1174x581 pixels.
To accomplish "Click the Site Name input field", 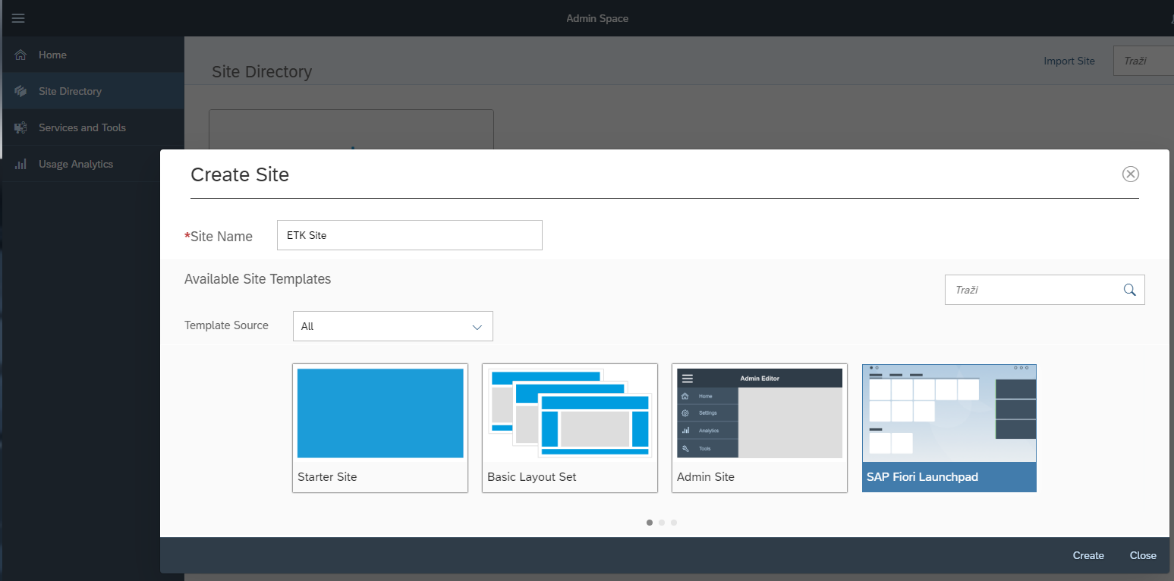I will (x=410, y=236).
